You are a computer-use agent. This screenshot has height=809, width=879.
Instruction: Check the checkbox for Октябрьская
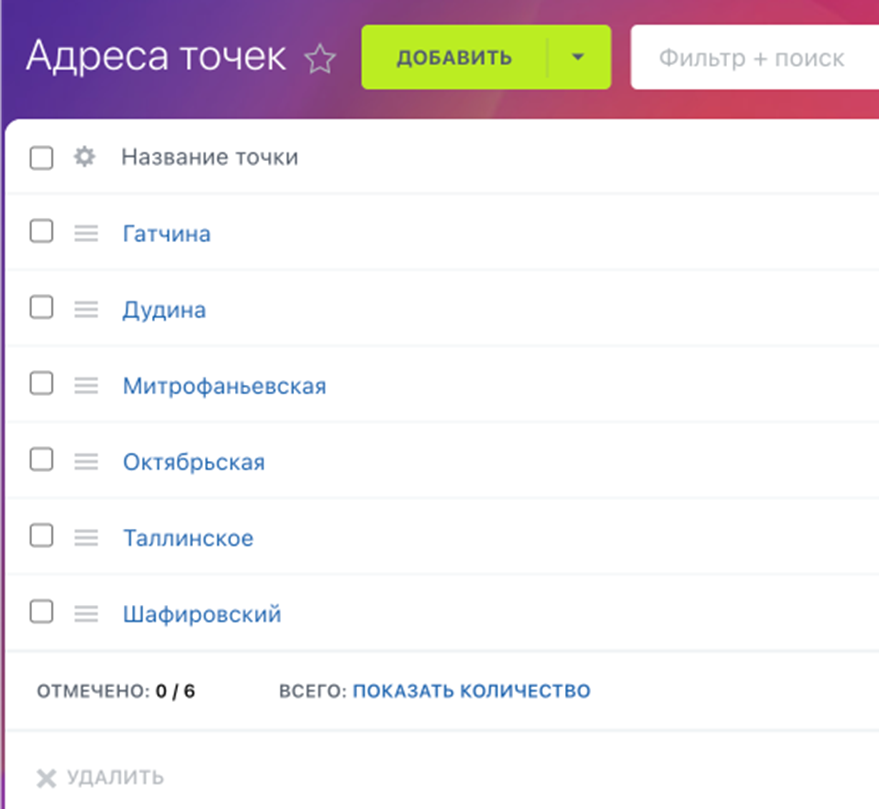(x=41, y=460)
